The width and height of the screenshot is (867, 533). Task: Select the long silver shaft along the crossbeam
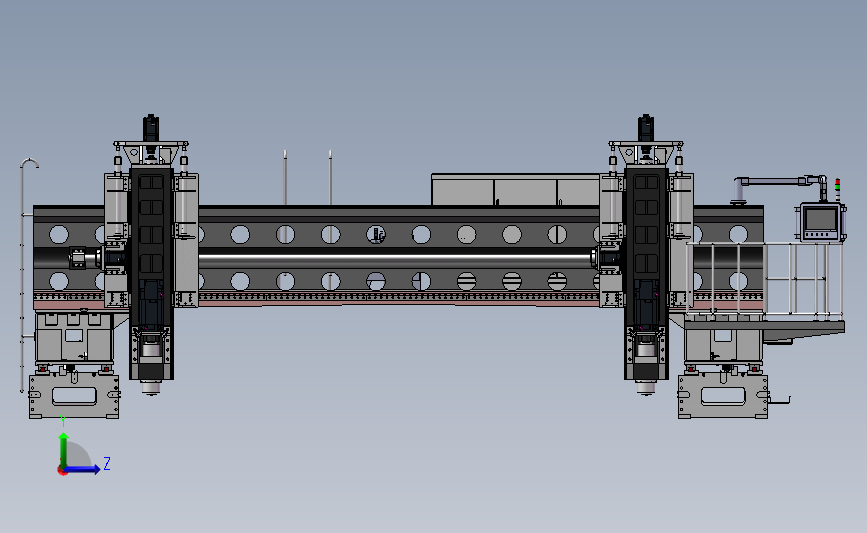pos(395,258)
